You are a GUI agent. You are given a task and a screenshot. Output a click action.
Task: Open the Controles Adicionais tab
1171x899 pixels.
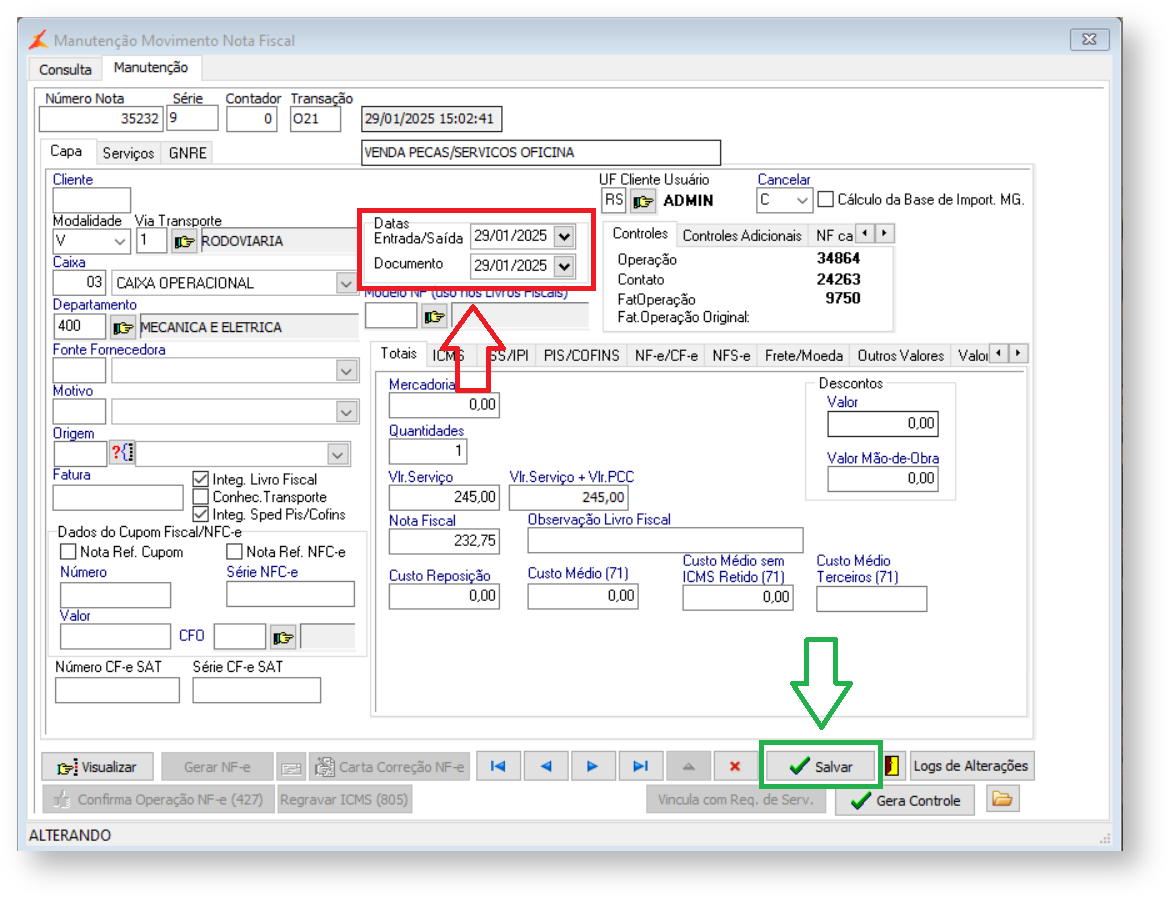[x=742, y=236]
